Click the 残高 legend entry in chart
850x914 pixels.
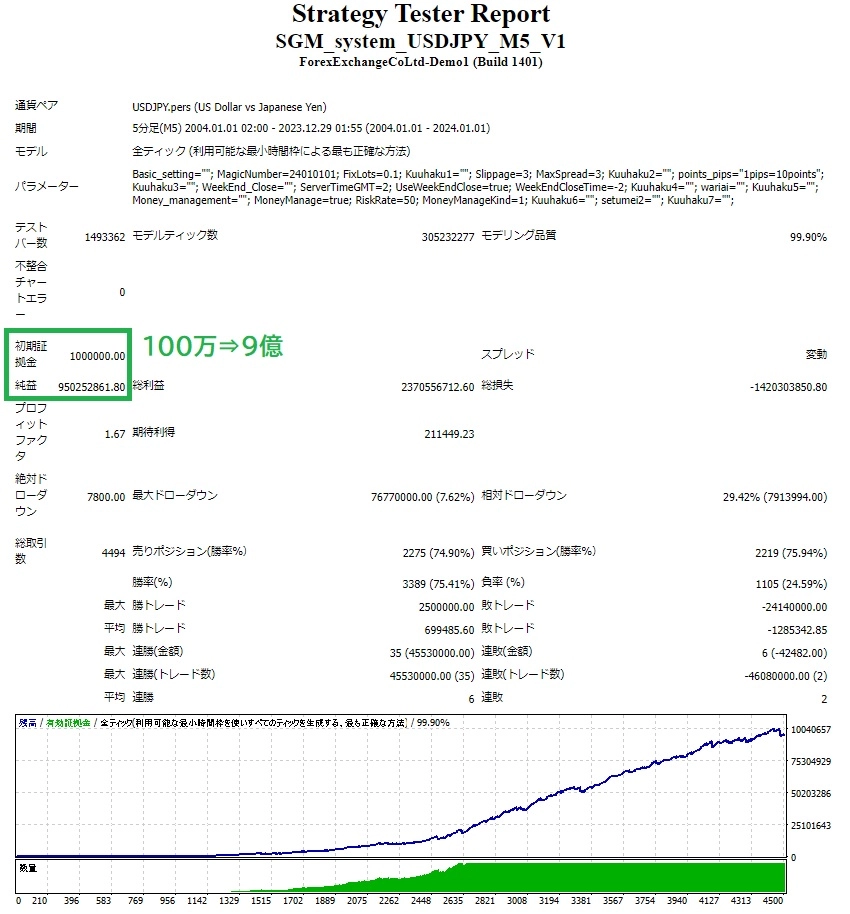27,723
